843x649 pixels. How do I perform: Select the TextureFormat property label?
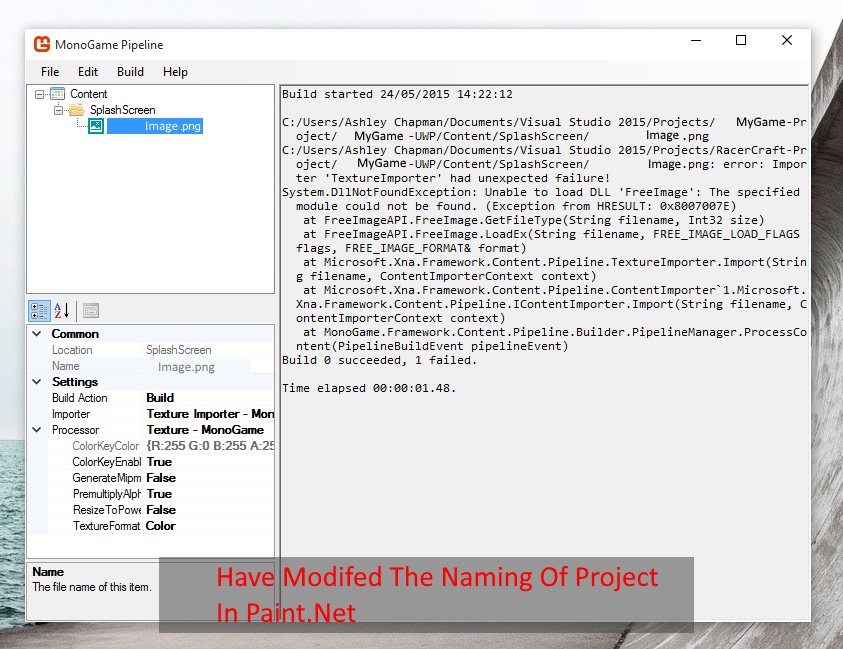coord(106,526)
